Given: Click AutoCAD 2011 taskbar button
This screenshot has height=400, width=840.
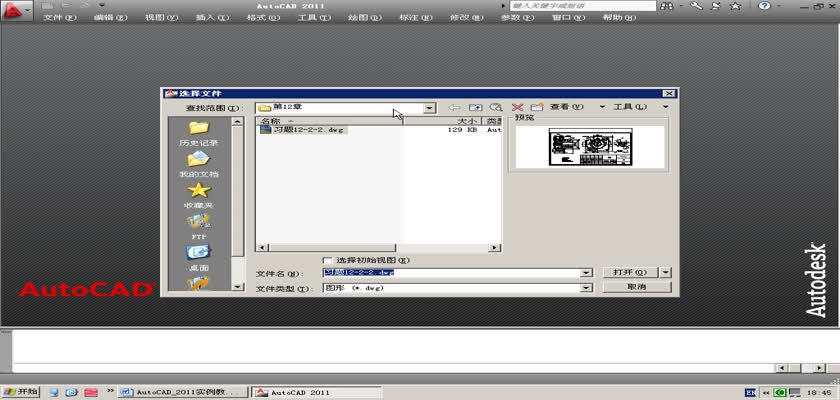Looking at the screenshot, I should [316, 393].
